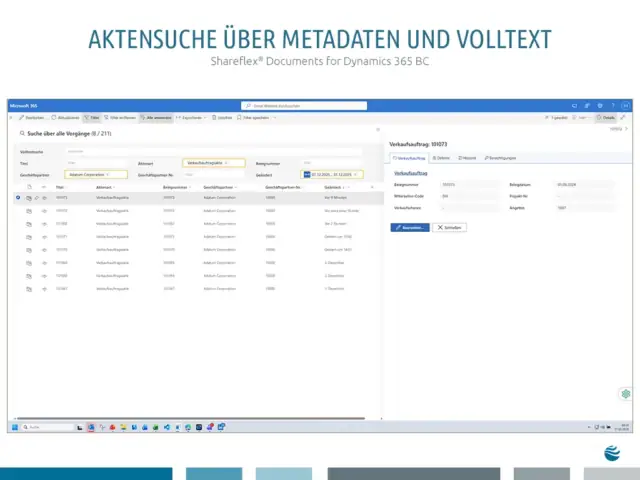Open the Aktenart filter dropdown
Viewport: 640px width, 480px height.
tap(214, 163)
